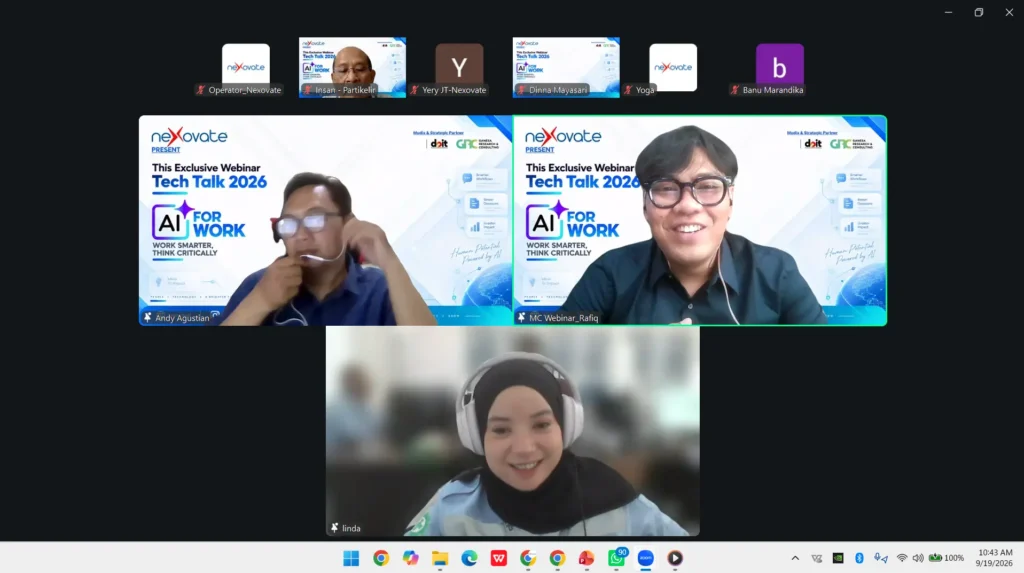Viewport: 1024px width, 573px height.
Task: Launch Copilot from the taskbar
Action: point(410,558)
